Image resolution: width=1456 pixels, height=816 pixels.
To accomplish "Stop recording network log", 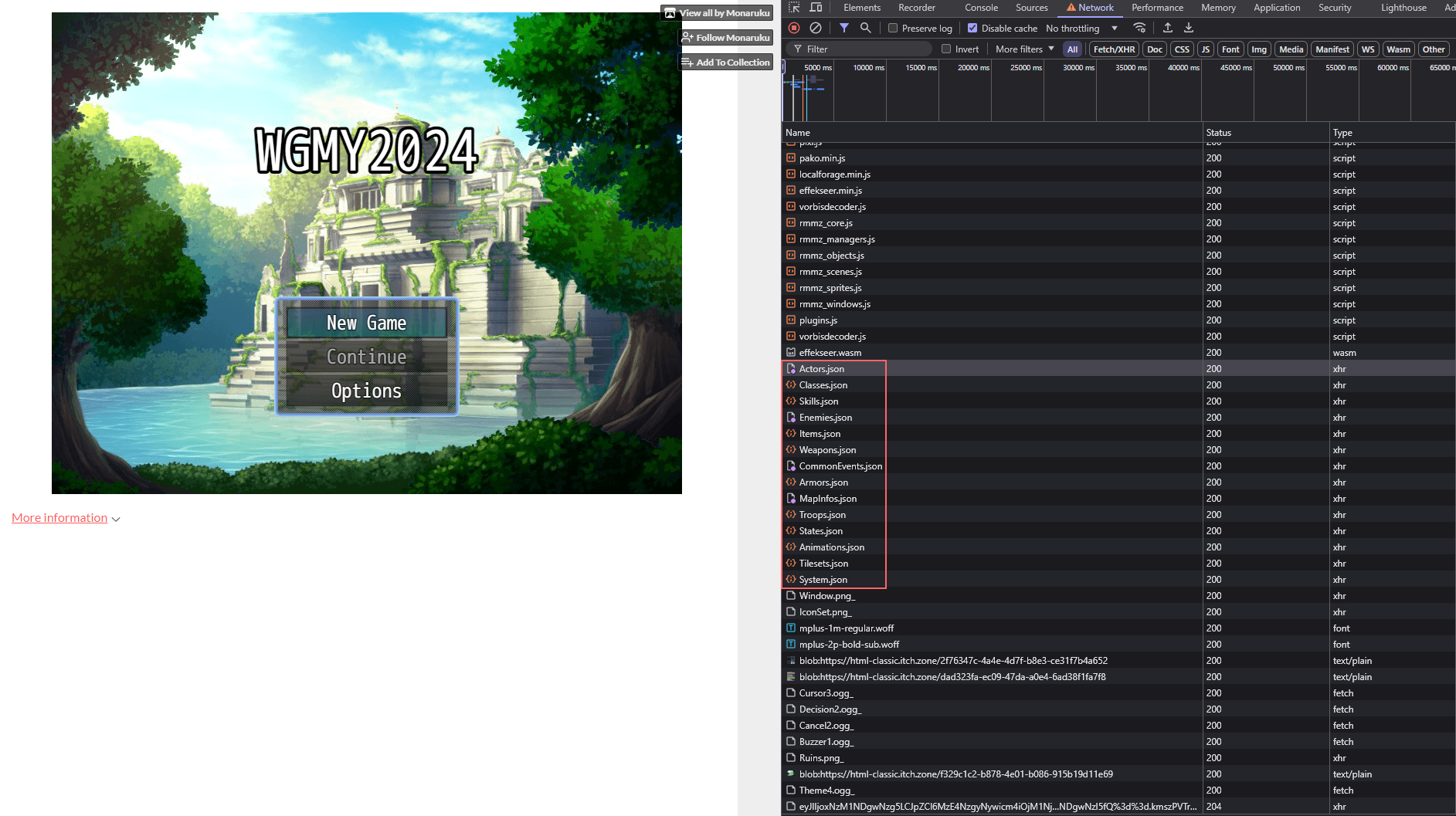I will pyautogui.click(x=794, y=28).
